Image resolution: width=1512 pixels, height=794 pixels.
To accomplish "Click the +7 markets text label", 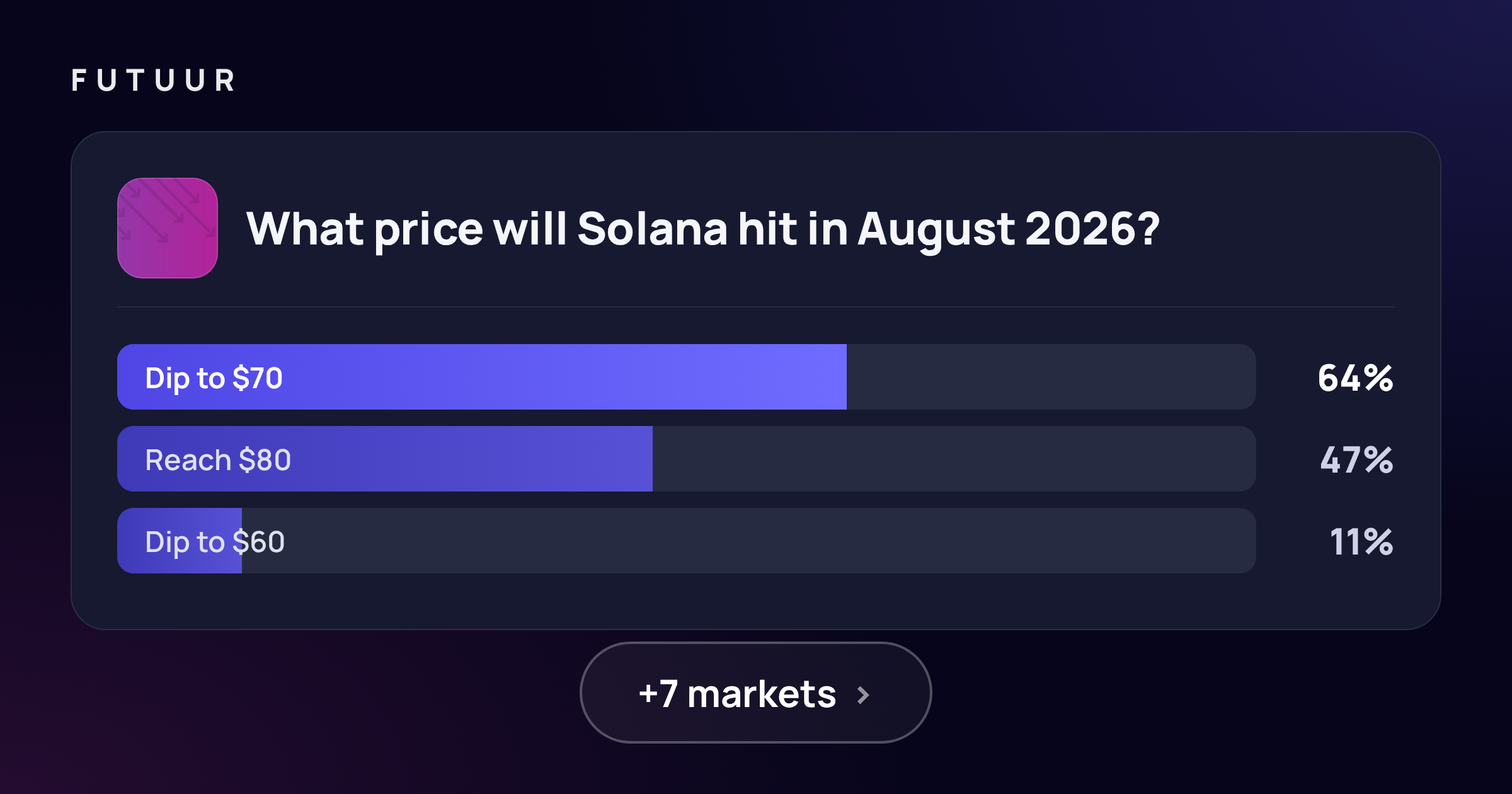I will point(737,694).
